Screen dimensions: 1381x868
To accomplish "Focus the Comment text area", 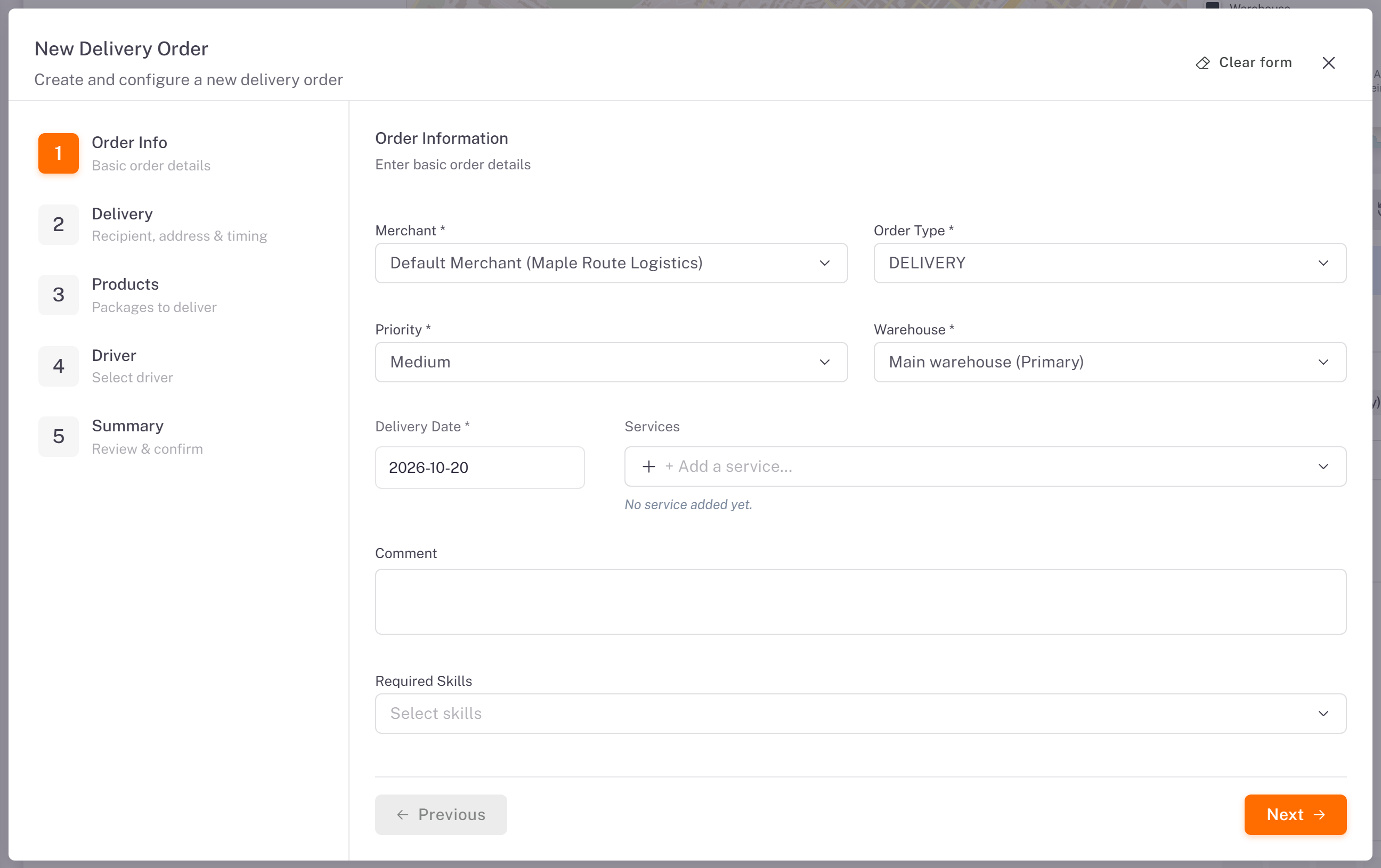I will coord(860,601).
